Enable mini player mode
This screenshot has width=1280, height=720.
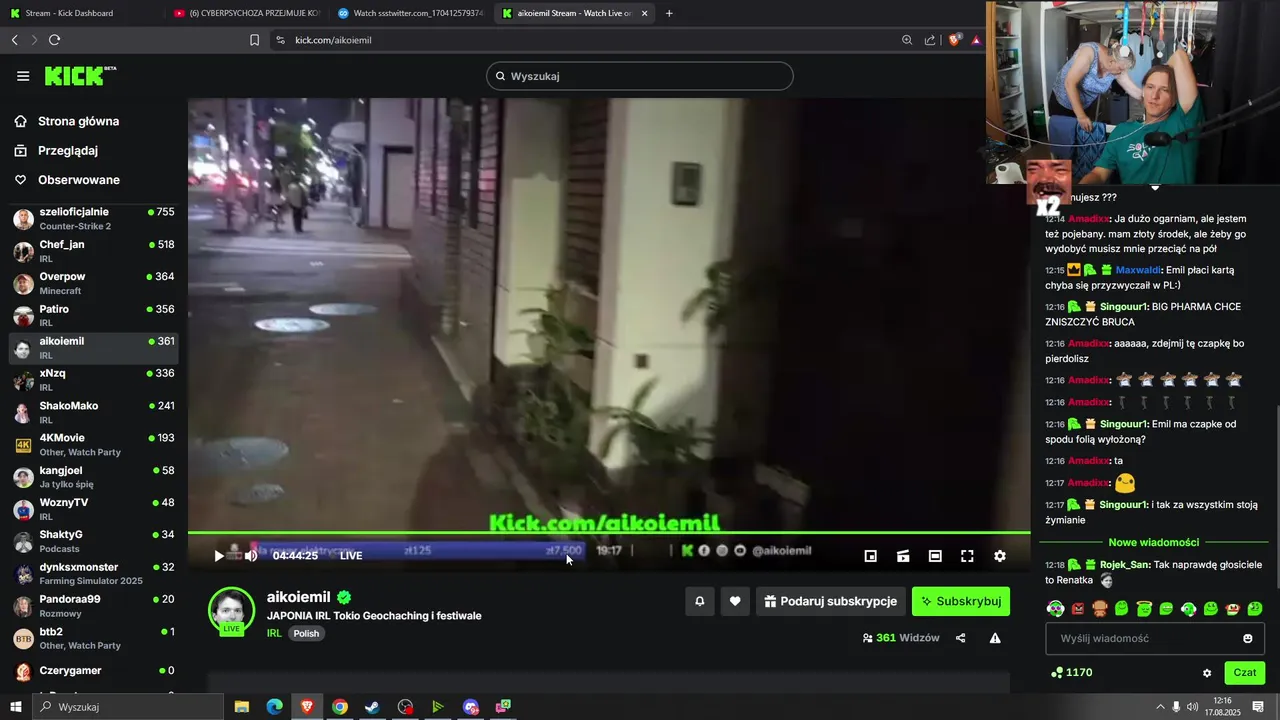click(x=870, y=556)
